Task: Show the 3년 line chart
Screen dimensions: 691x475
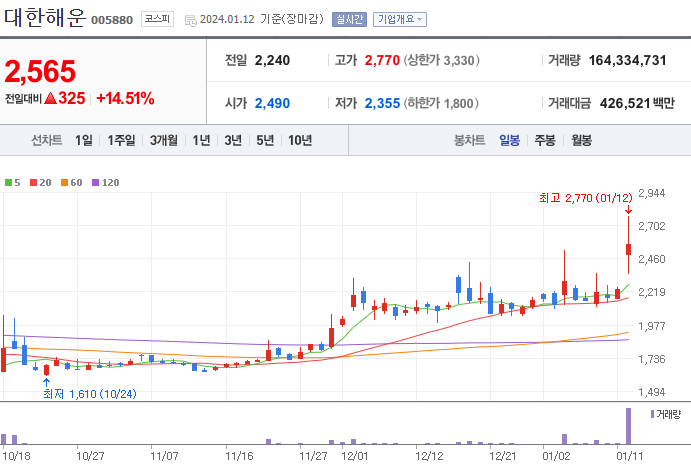Action: click(233, 140)
